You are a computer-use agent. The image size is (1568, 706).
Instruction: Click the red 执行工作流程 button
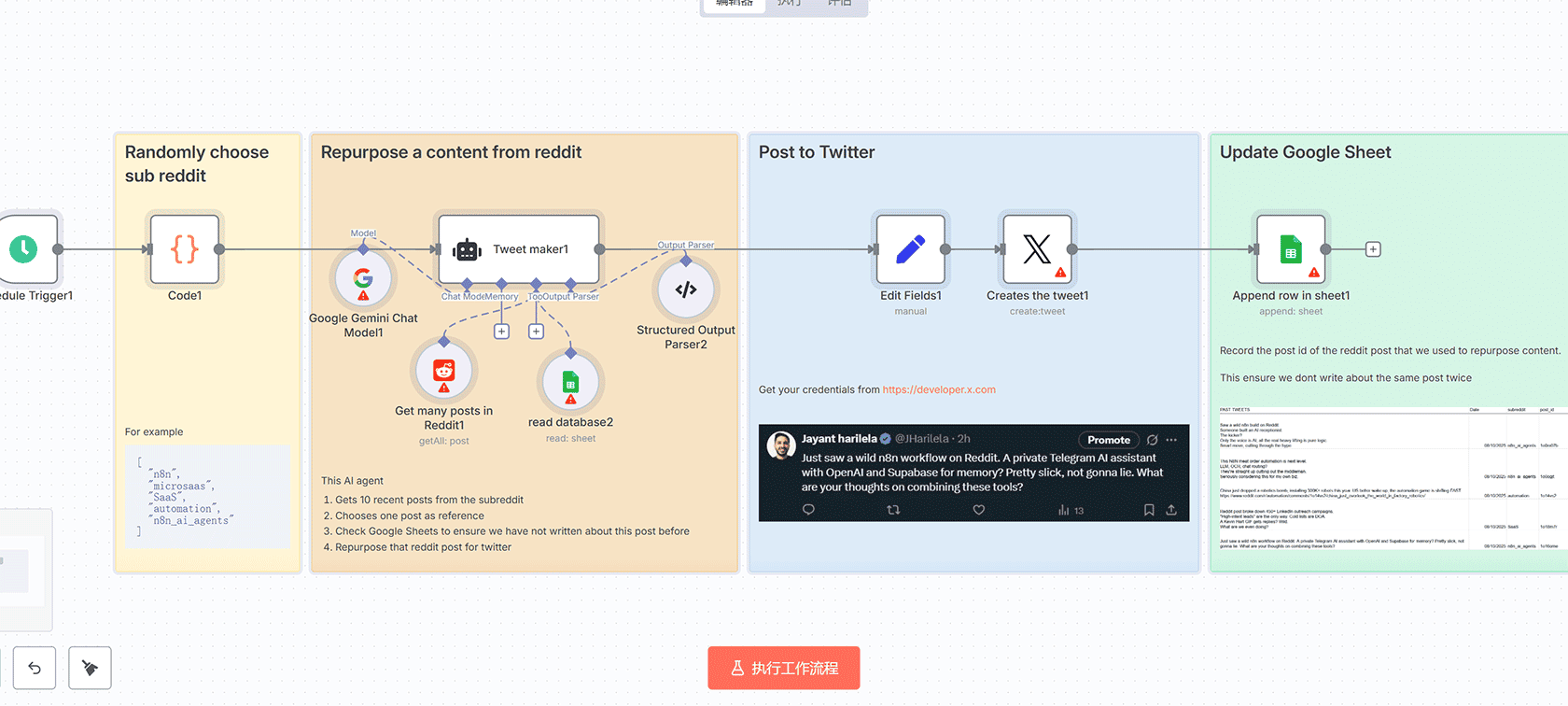pos(783,668)
